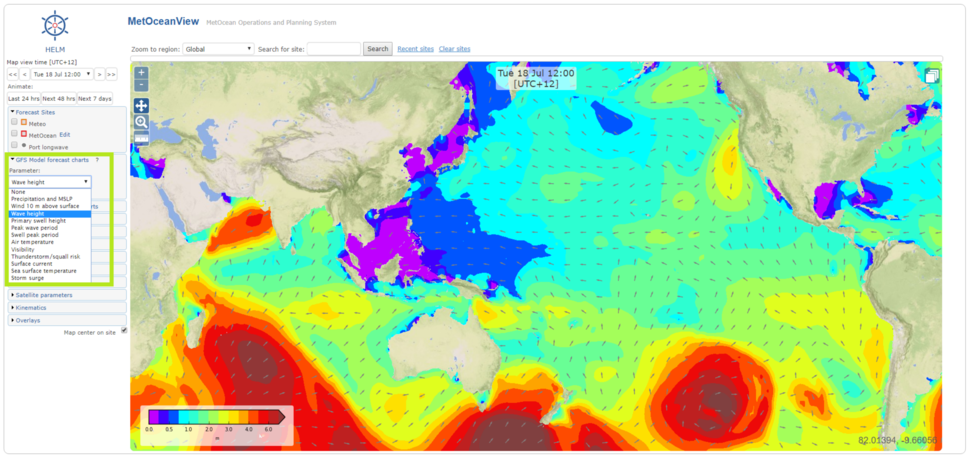Image resolution: width=969 pixels, height=456 pixels.
Task: Click the map timestamp Tue 18 Jul 12:00
Action: click(536, 78)
